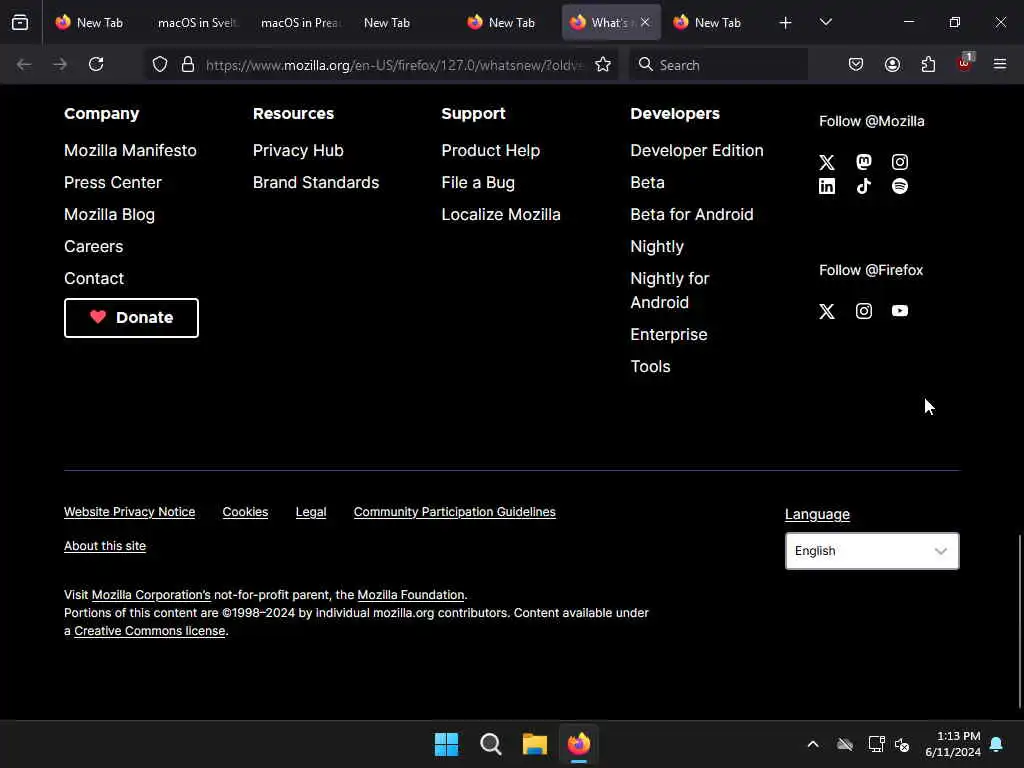Open the Firefox account menu
The width and height of the screenshot is (1024, 768).
point(892,64)
